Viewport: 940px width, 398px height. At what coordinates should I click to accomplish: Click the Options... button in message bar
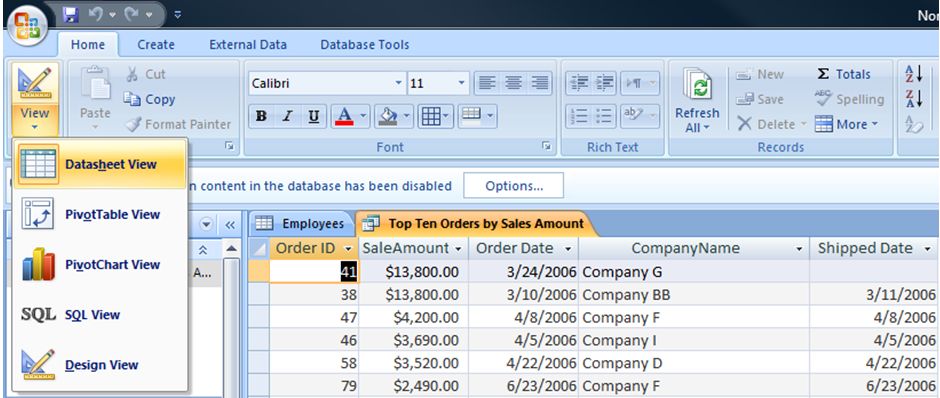point(514,186)
